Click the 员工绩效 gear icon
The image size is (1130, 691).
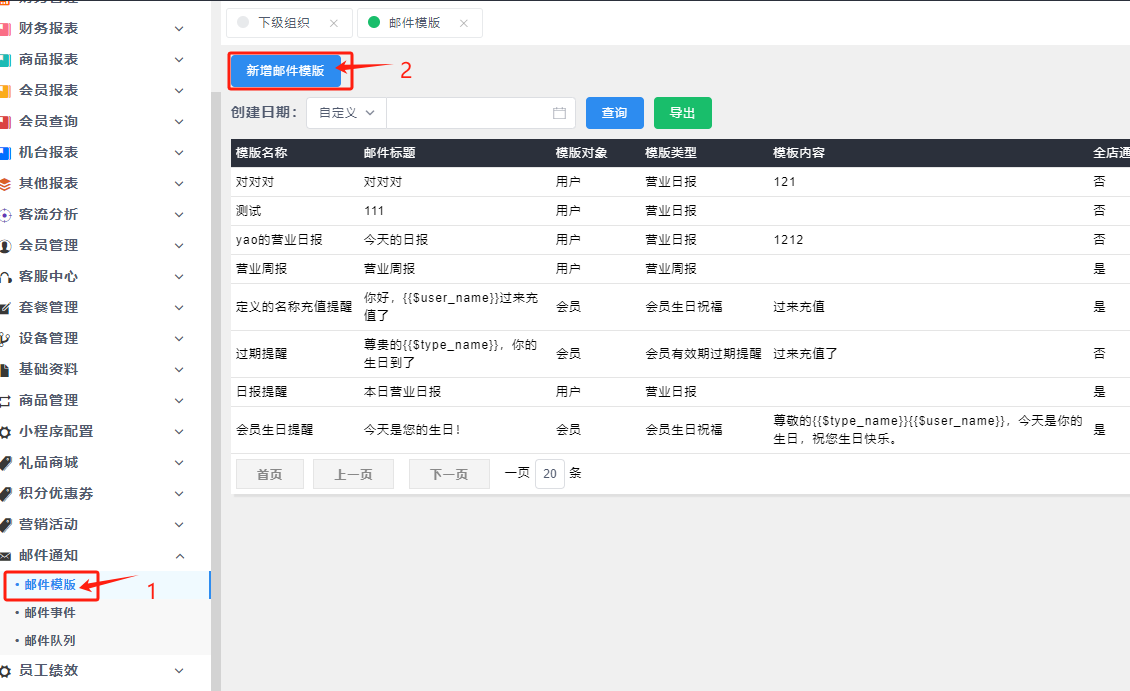(5, 671)
